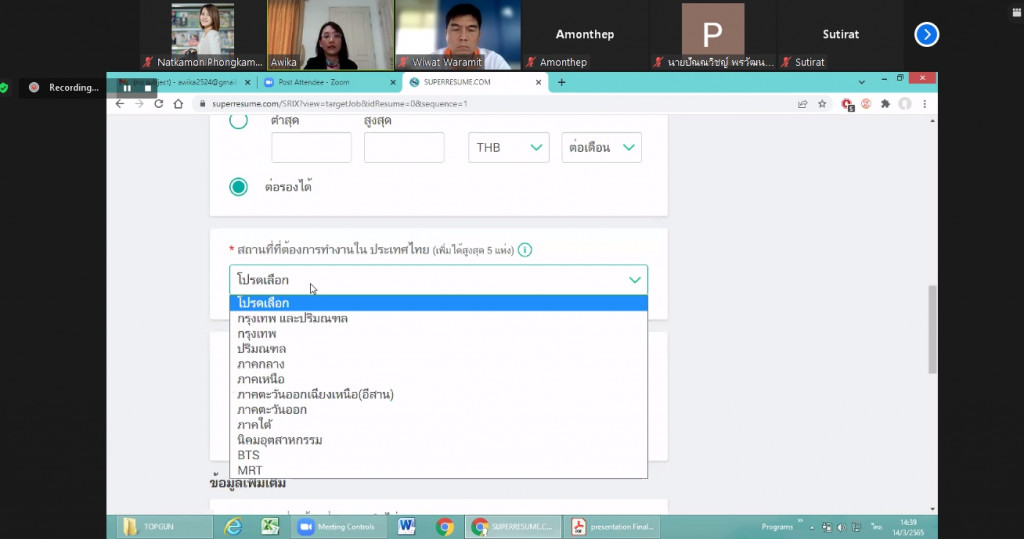1024x539 pixels.
Task: Bookmark this page with the star icon
Action: 823,103
